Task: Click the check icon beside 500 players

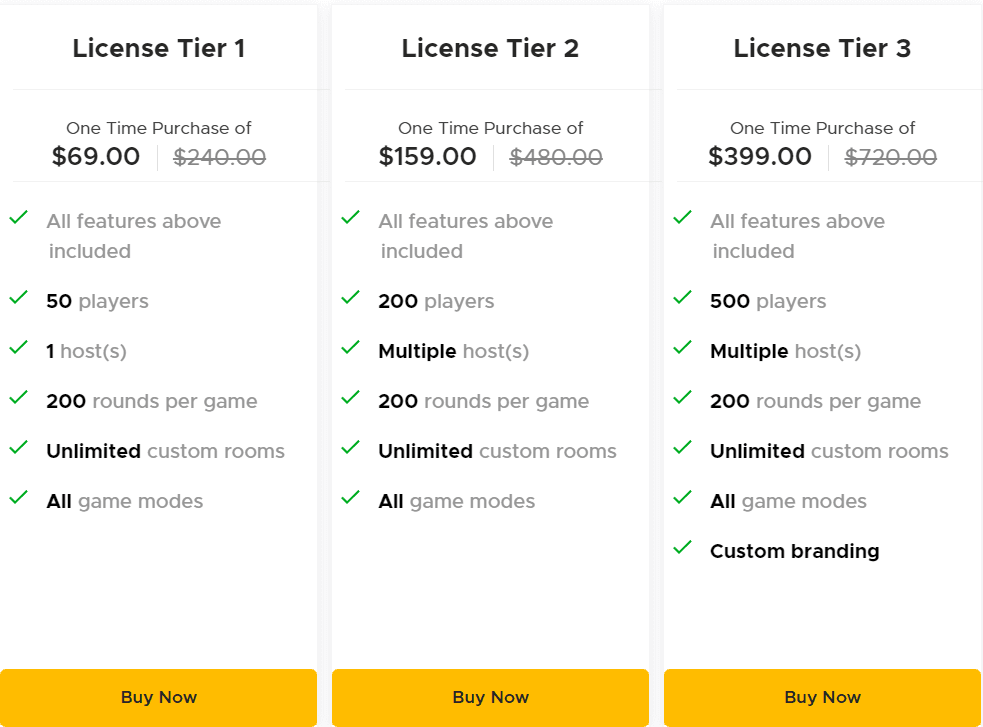Action: (683, 297)
